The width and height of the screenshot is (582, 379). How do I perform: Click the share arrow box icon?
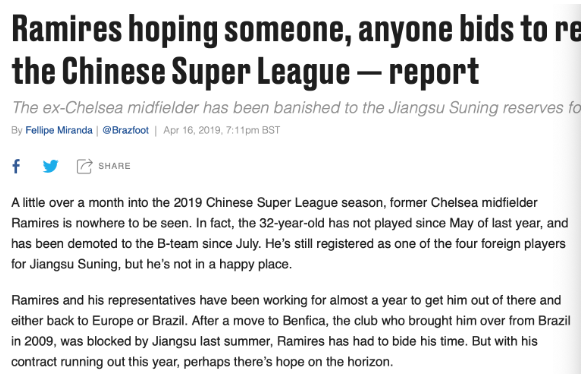tap(84, 166)
